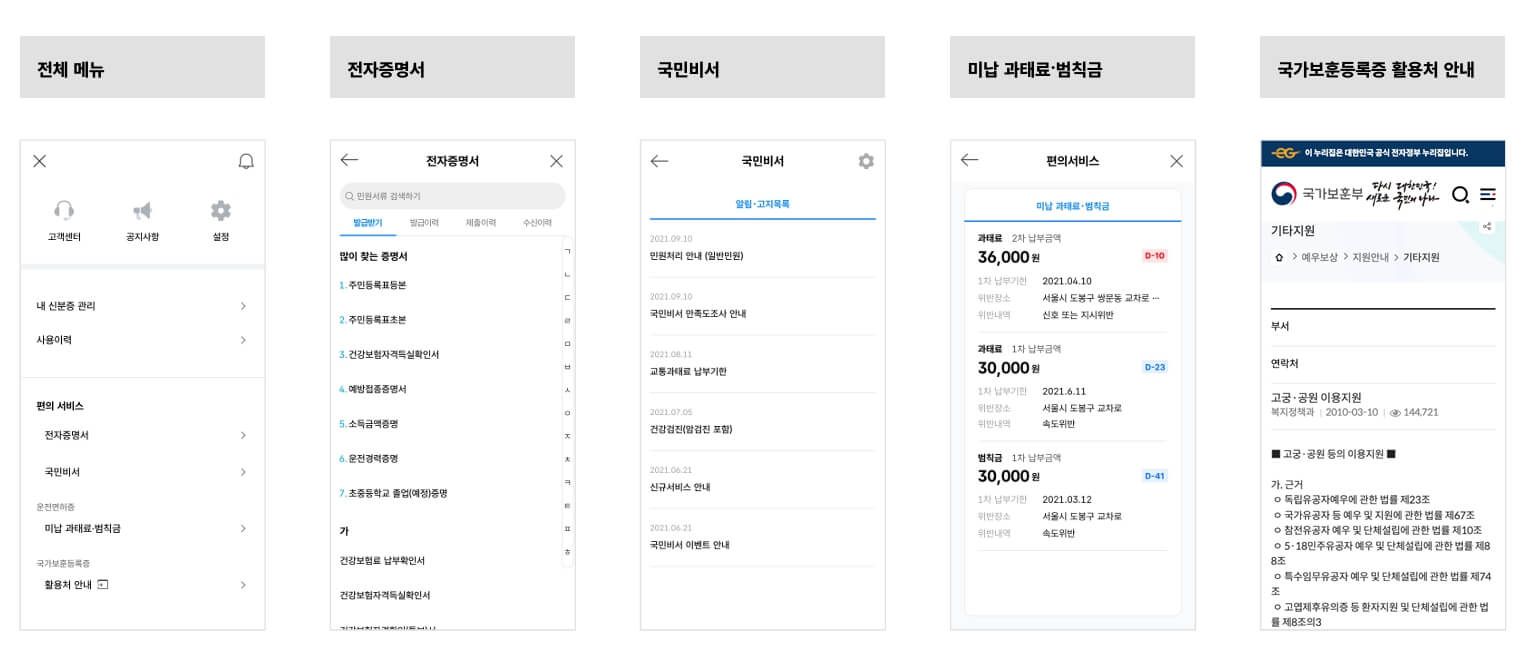Go back from 국민비서 screen
The height and width of the screenshot is (651, 1530).
click(659, 161)
